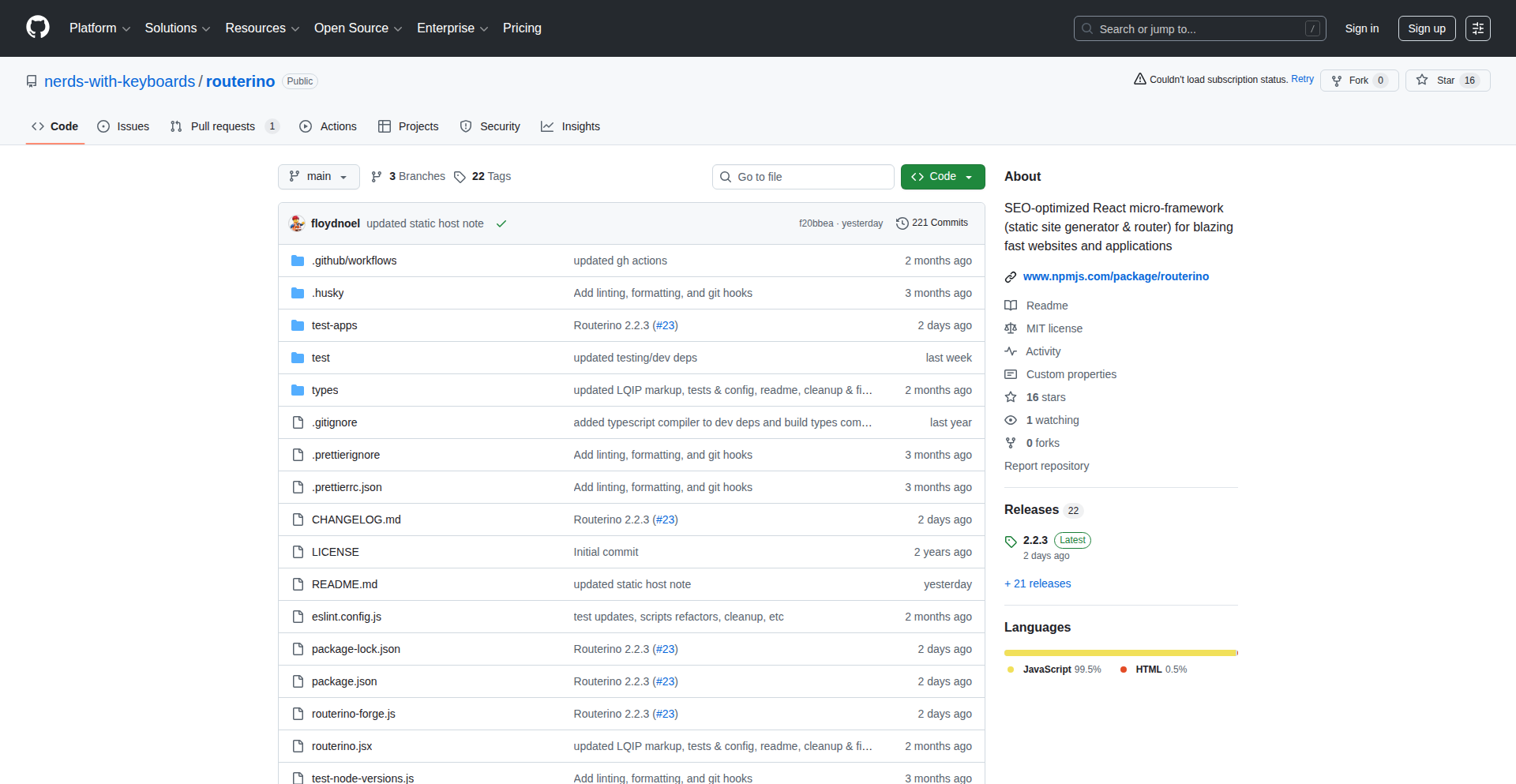Open the green Code dropdown

pyautogui.click(x=942, y=177)
